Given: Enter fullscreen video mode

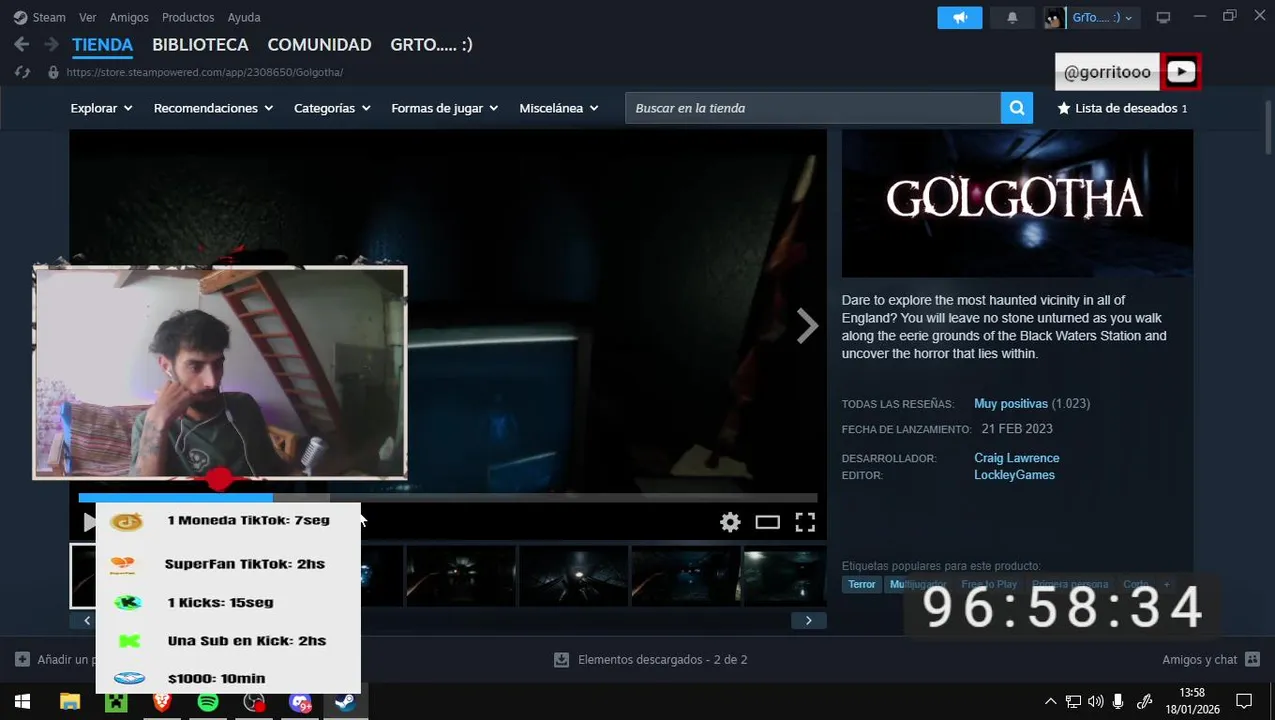Looking at the screenshot, I should coord(805,522).
